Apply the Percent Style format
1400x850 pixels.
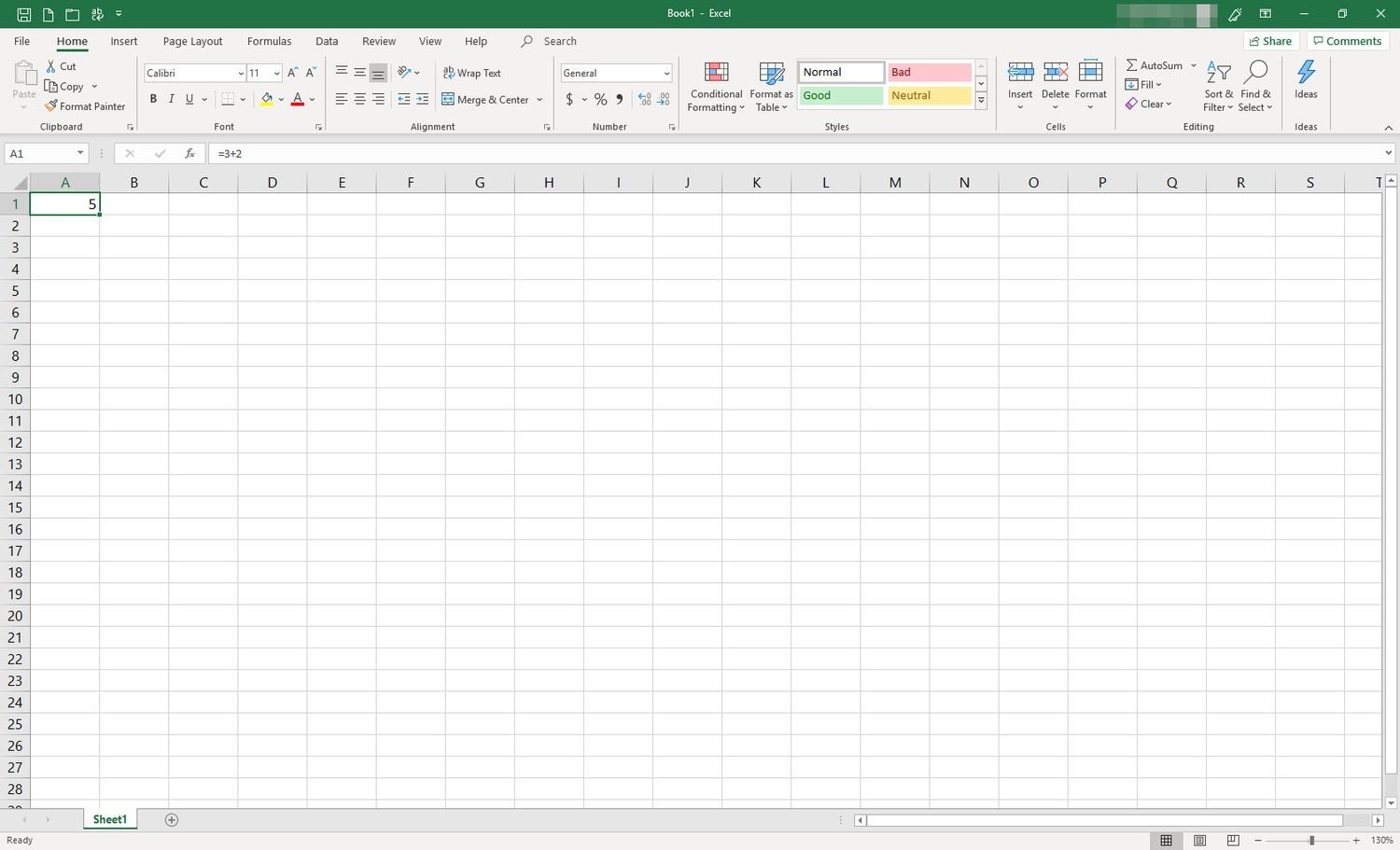(x=600, y=99)
